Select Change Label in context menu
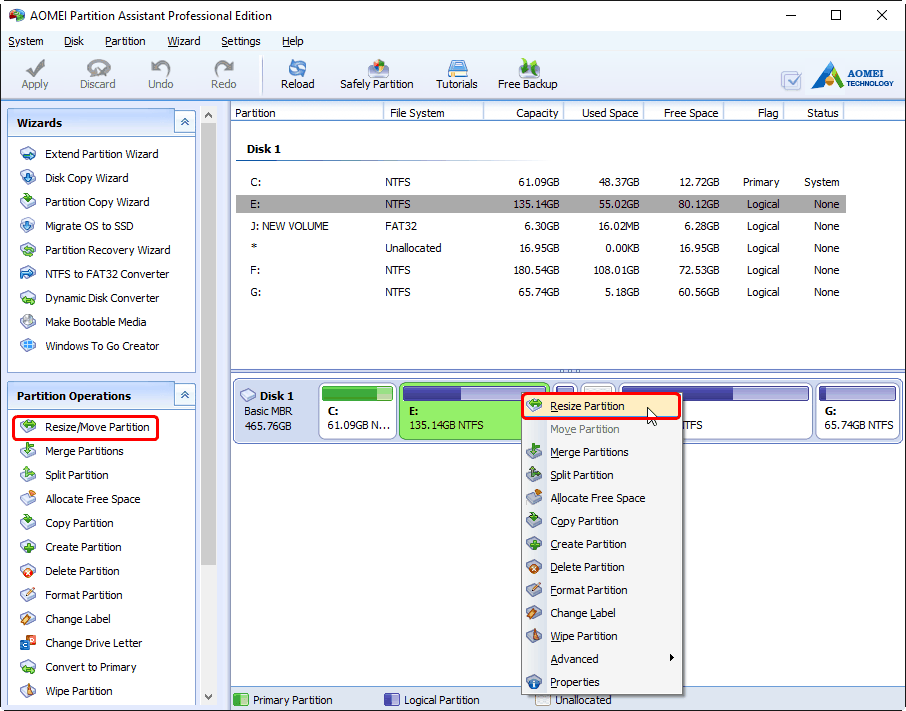Screen dimensions: 906x711 [x=601, y=613]
